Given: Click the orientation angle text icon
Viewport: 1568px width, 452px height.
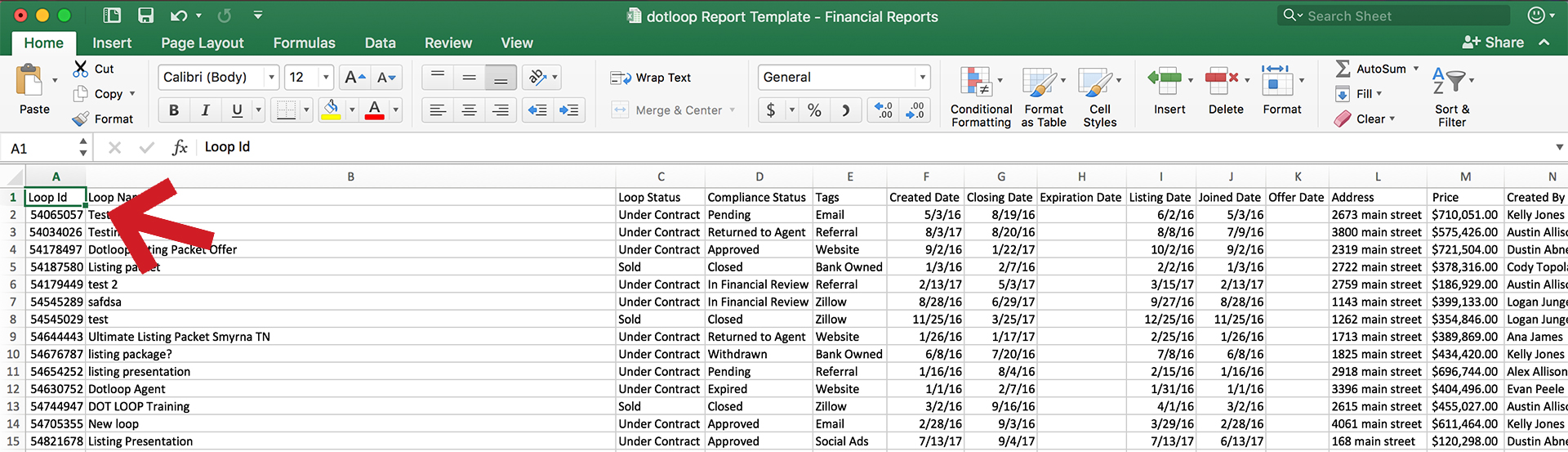Looking at the screenshot, I should [x=537, y=78].
